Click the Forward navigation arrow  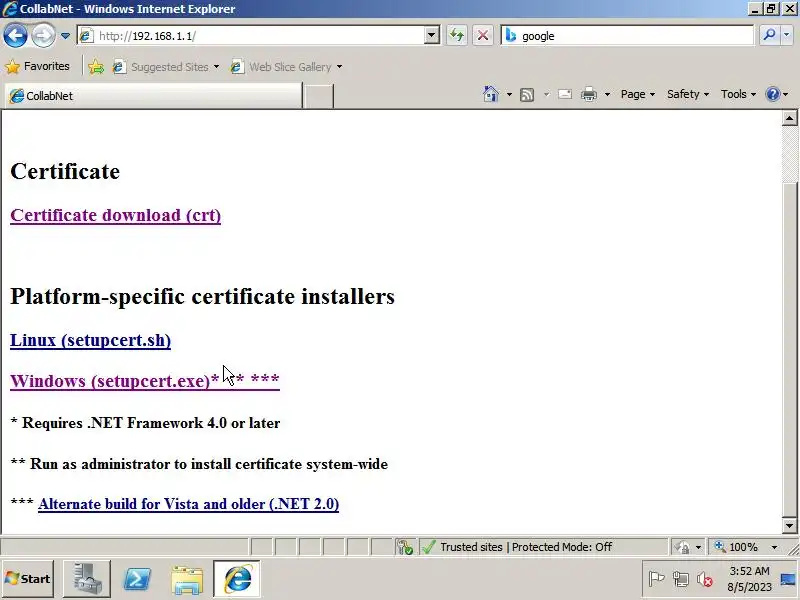(x=43, y=36)
